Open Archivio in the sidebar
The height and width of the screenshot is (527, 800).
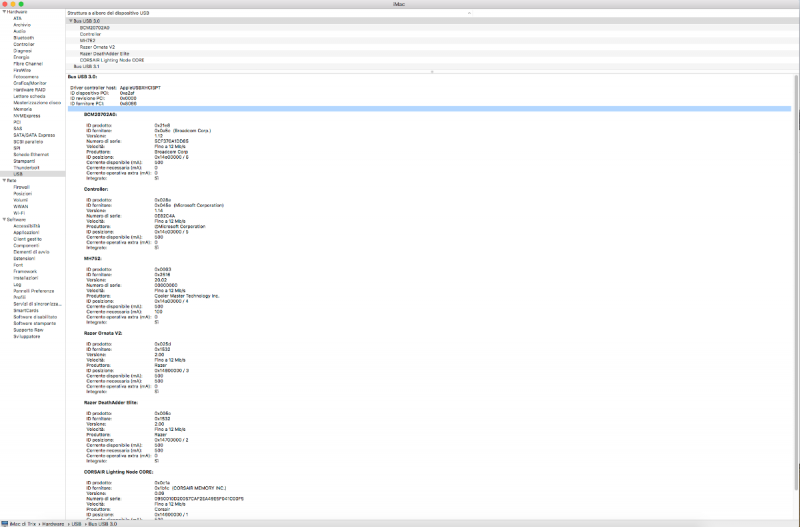tap(22, 25)
